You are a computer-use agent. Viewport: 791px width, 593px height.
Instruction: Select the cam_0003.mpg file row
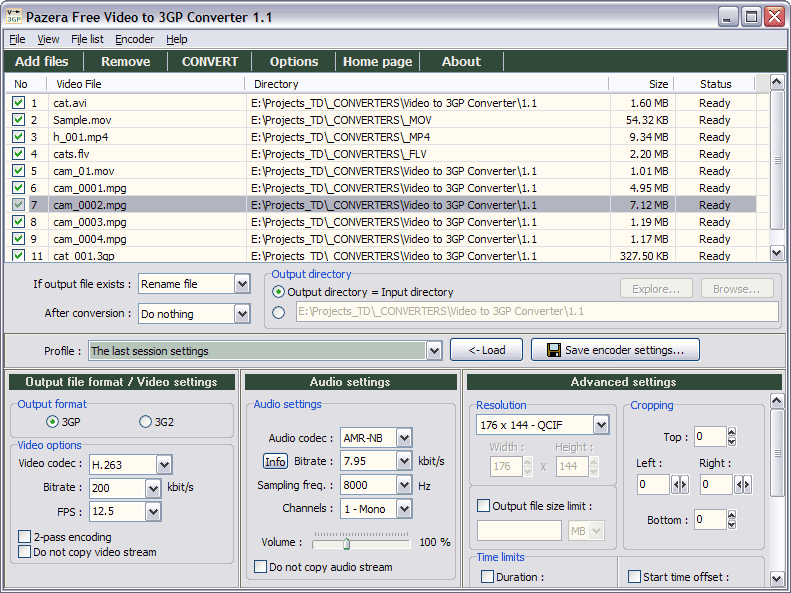[x=381, y=222]
